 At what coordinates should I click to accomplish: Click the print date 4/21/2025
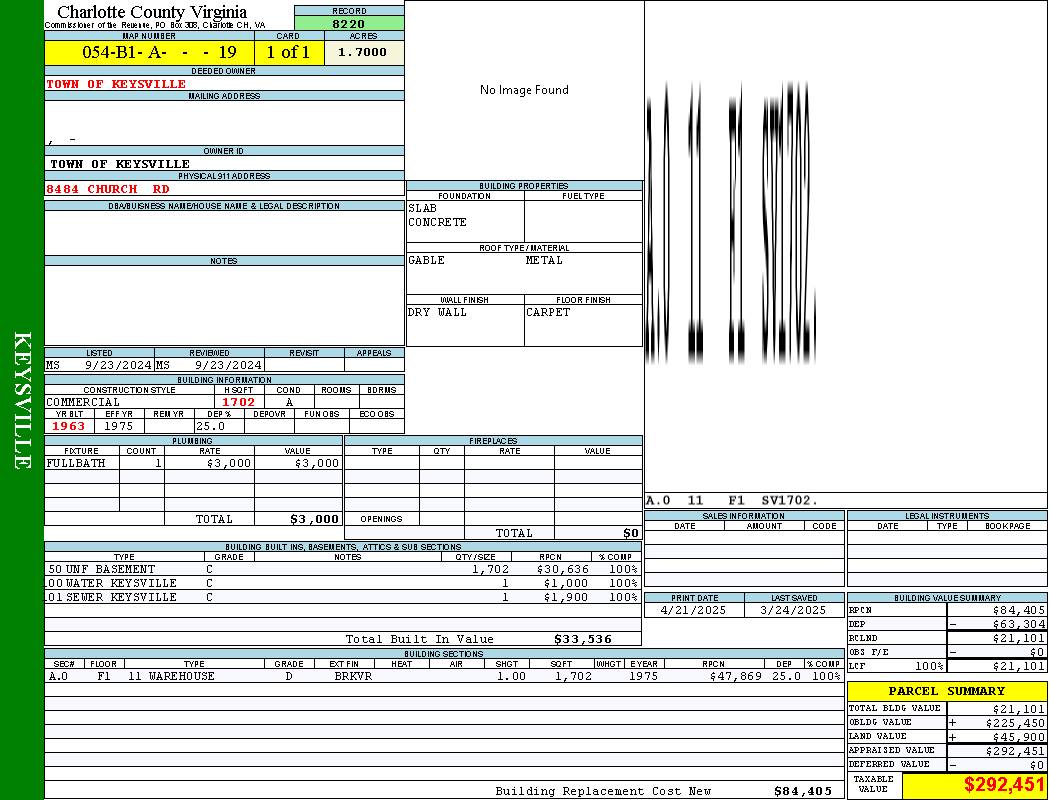click(693, 610)
